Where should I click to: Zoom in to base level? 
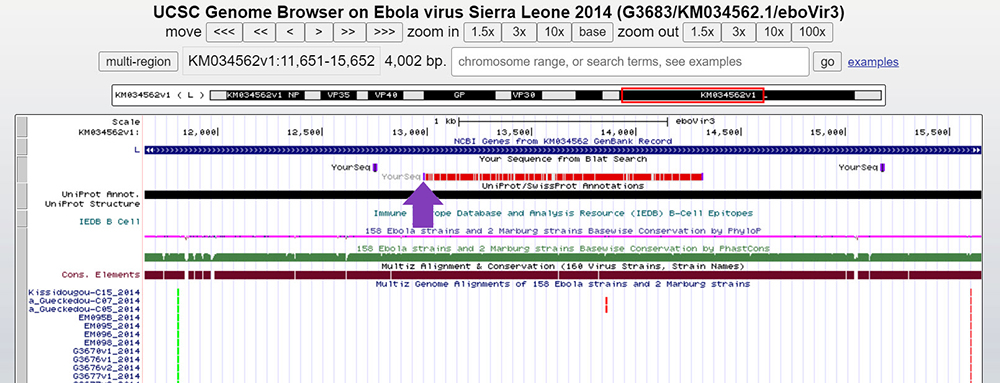[592, 33]
